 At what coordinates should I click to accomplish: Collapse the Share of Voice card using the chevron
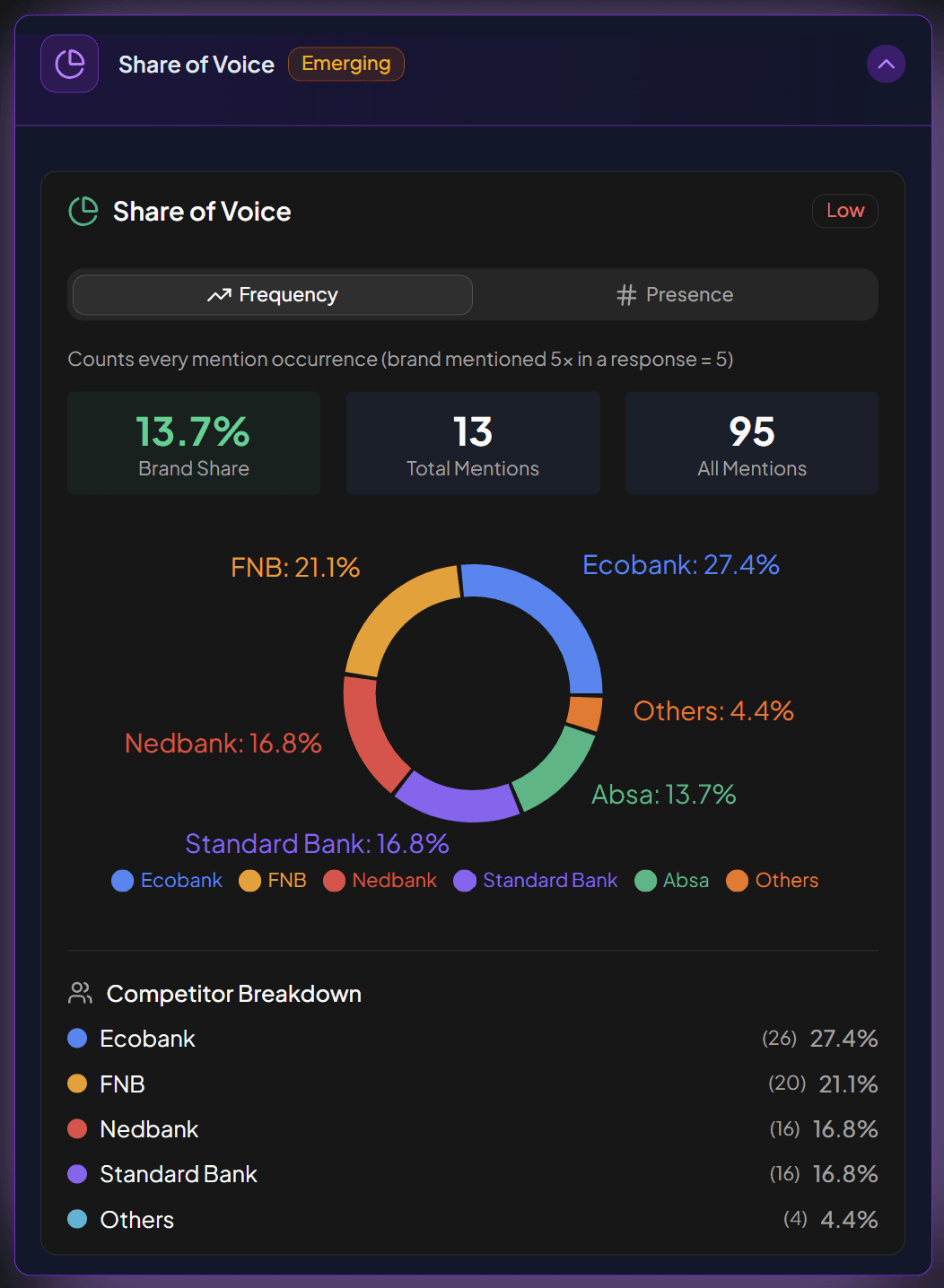(886, 64)
